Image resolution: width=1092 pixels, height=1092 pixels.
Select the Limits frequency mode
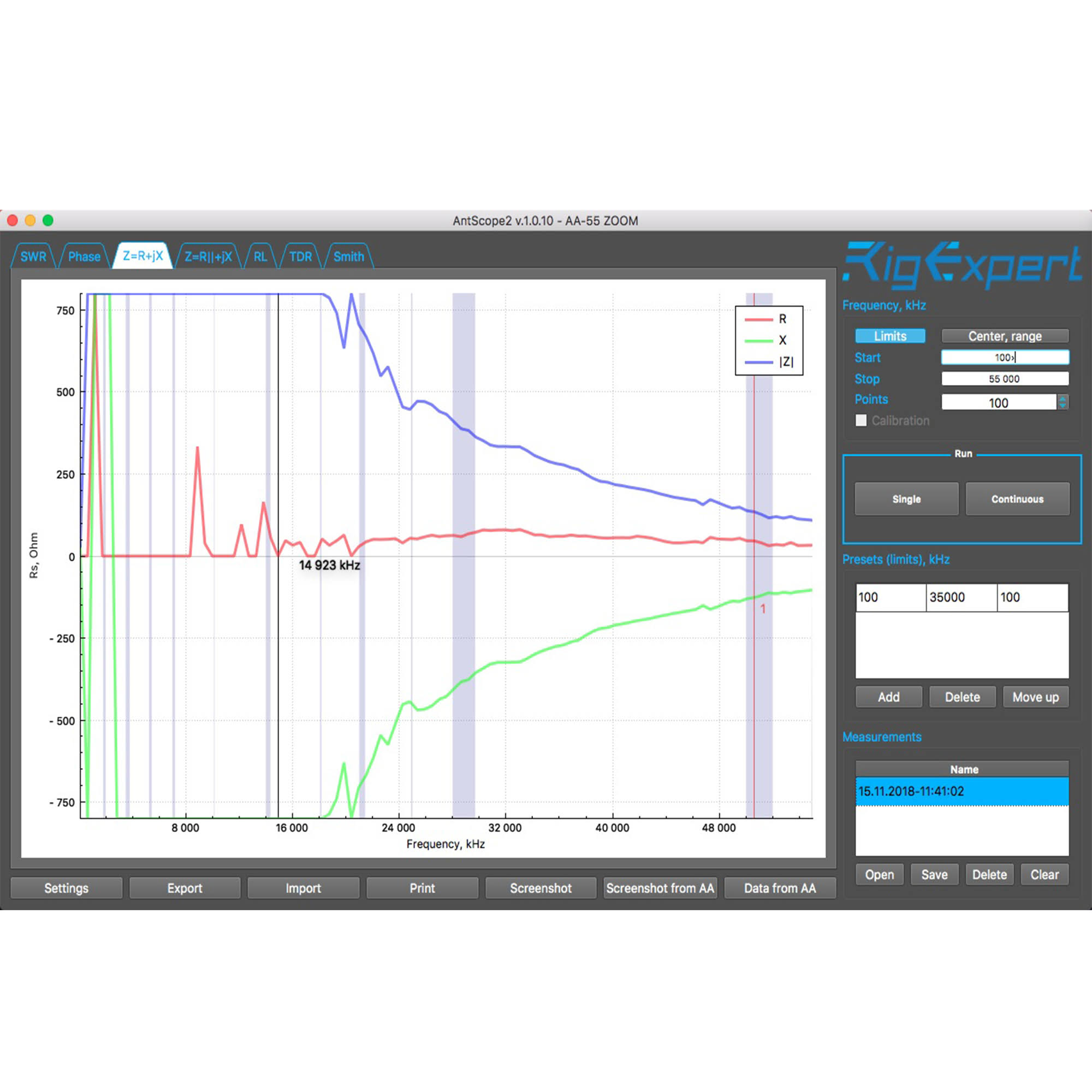(x=889, y=336)
